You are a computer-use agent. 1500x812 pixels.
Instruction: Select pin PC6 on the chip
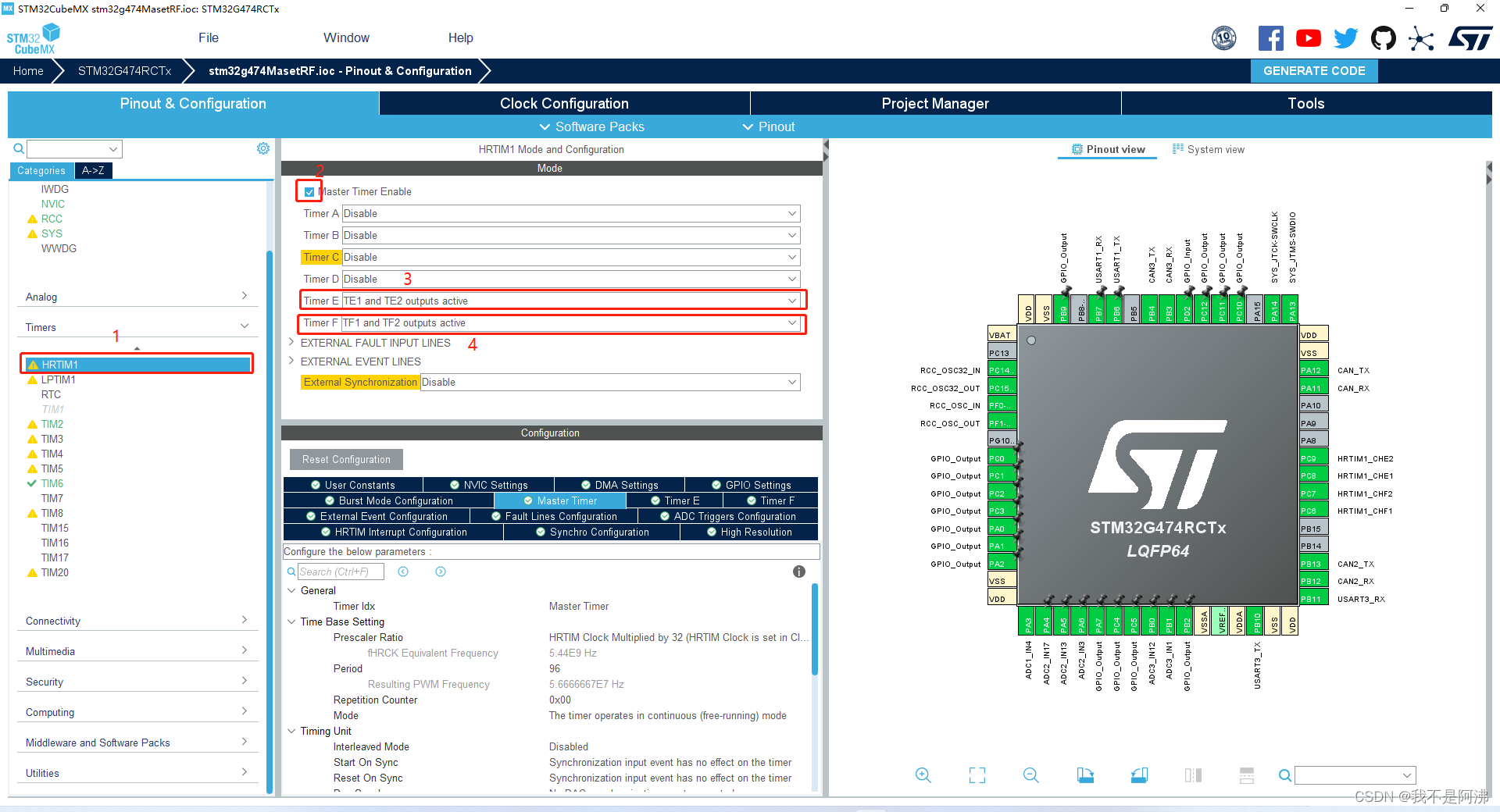1312,511
